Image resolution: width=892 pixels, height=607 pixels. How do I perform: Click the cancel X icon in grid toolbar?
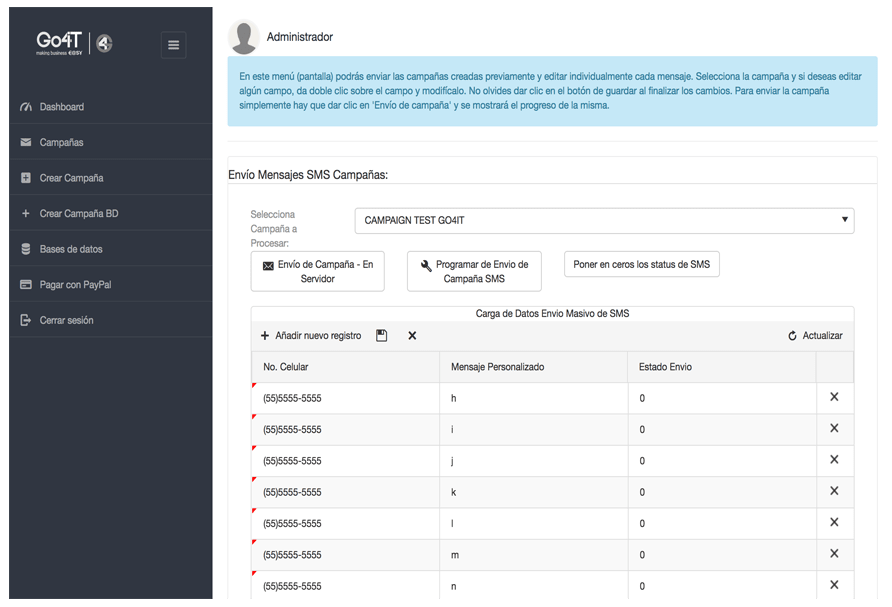tap(412, 336)
